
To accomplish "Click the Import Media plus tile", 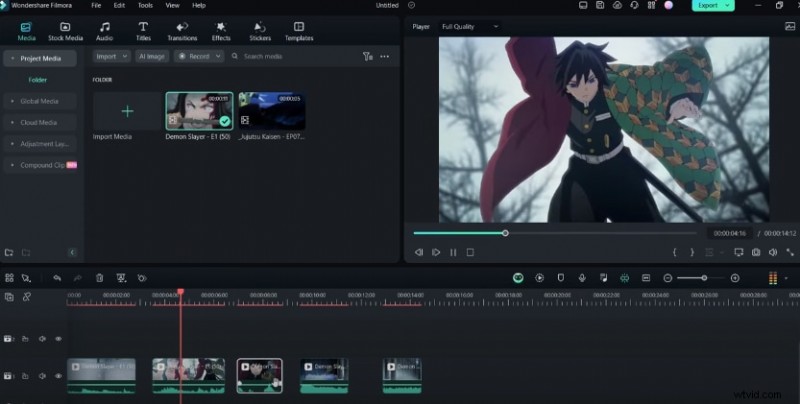I will click(128, 111).
